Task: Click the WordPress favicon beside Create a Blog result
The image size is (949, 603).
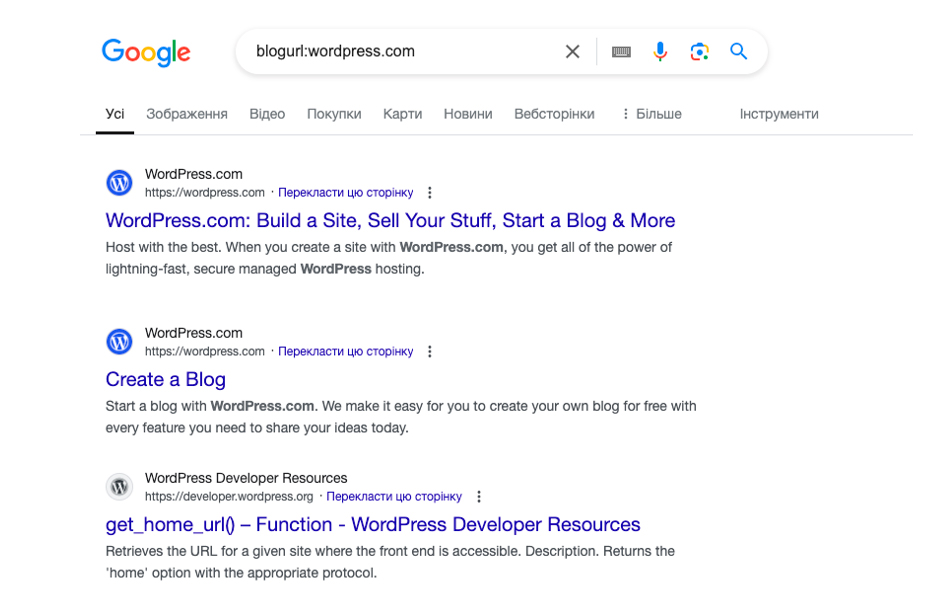Action: [119, 341]
